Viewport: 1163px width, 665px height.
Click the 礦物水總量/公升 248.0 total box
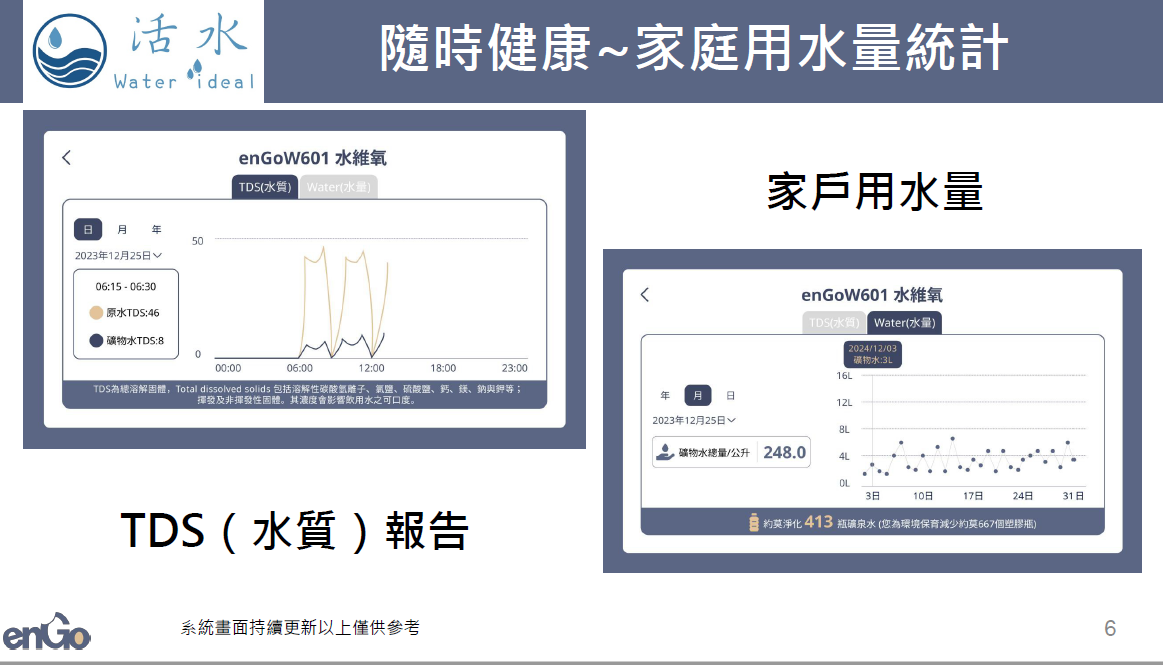[731, 452]
